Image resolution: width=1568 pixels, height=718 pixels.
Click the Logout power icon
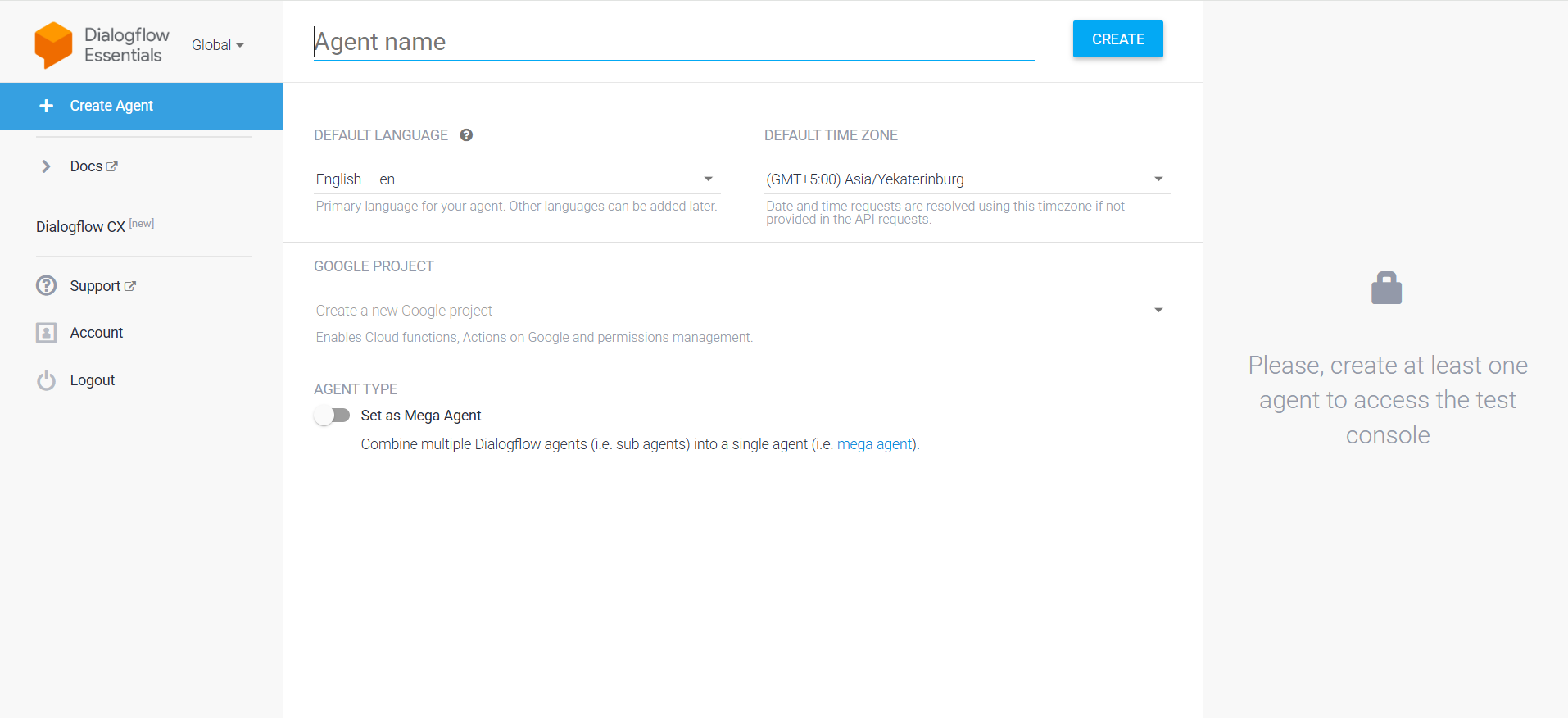point(47,380)
